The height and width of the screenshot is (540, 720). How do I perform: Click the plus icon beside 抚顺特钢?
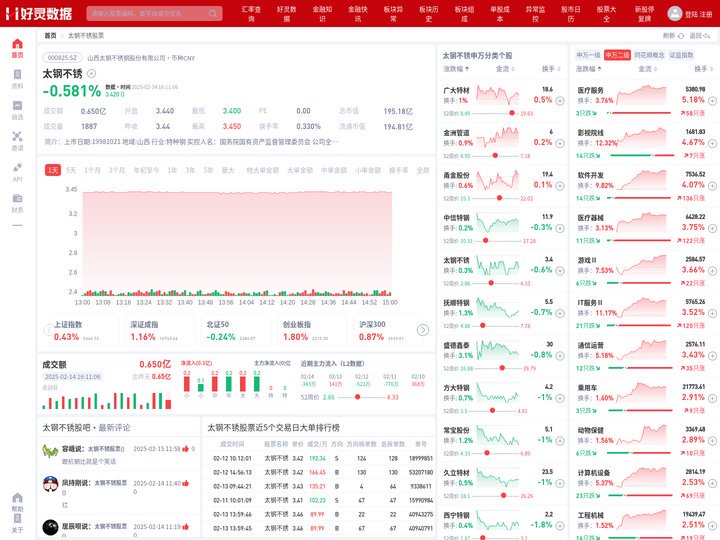click(560, 313)
